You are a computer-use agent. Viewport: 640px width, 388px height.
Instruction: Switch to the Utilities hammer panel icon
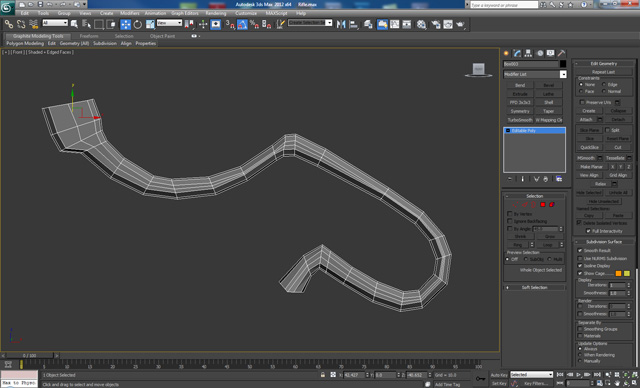562,53
